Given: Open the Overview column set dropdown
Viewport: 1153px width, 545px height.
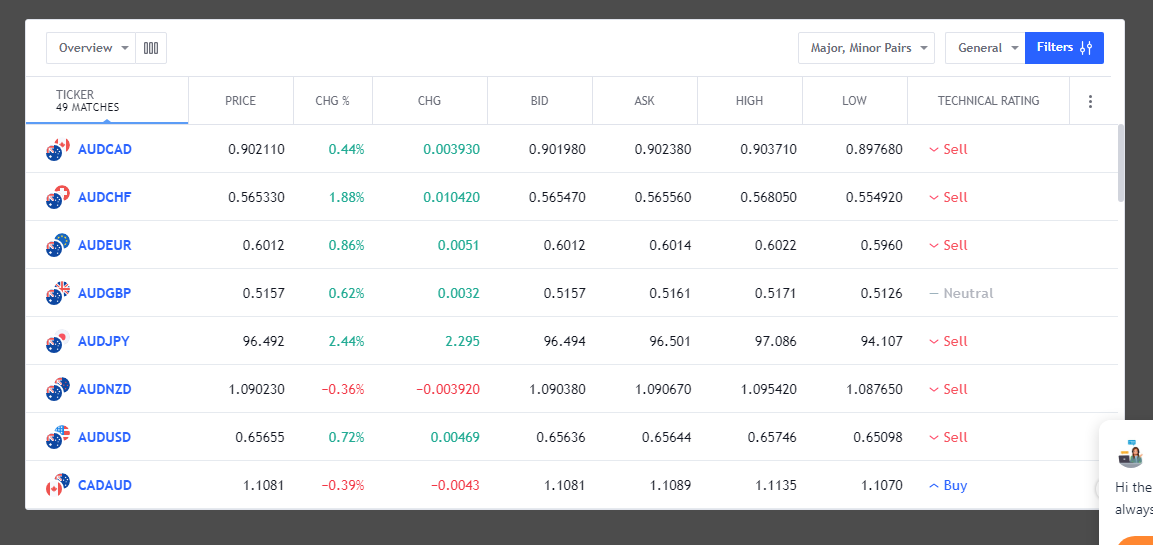Looking at the screenshot, I should [x=91, y=48].
